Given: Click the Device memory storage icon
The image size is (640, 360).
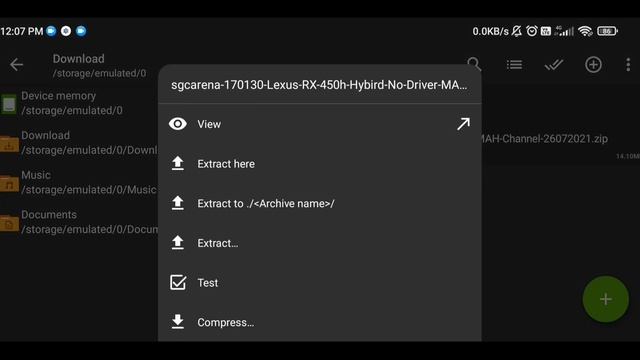Looking at the screenshot, I should [9, 104].
